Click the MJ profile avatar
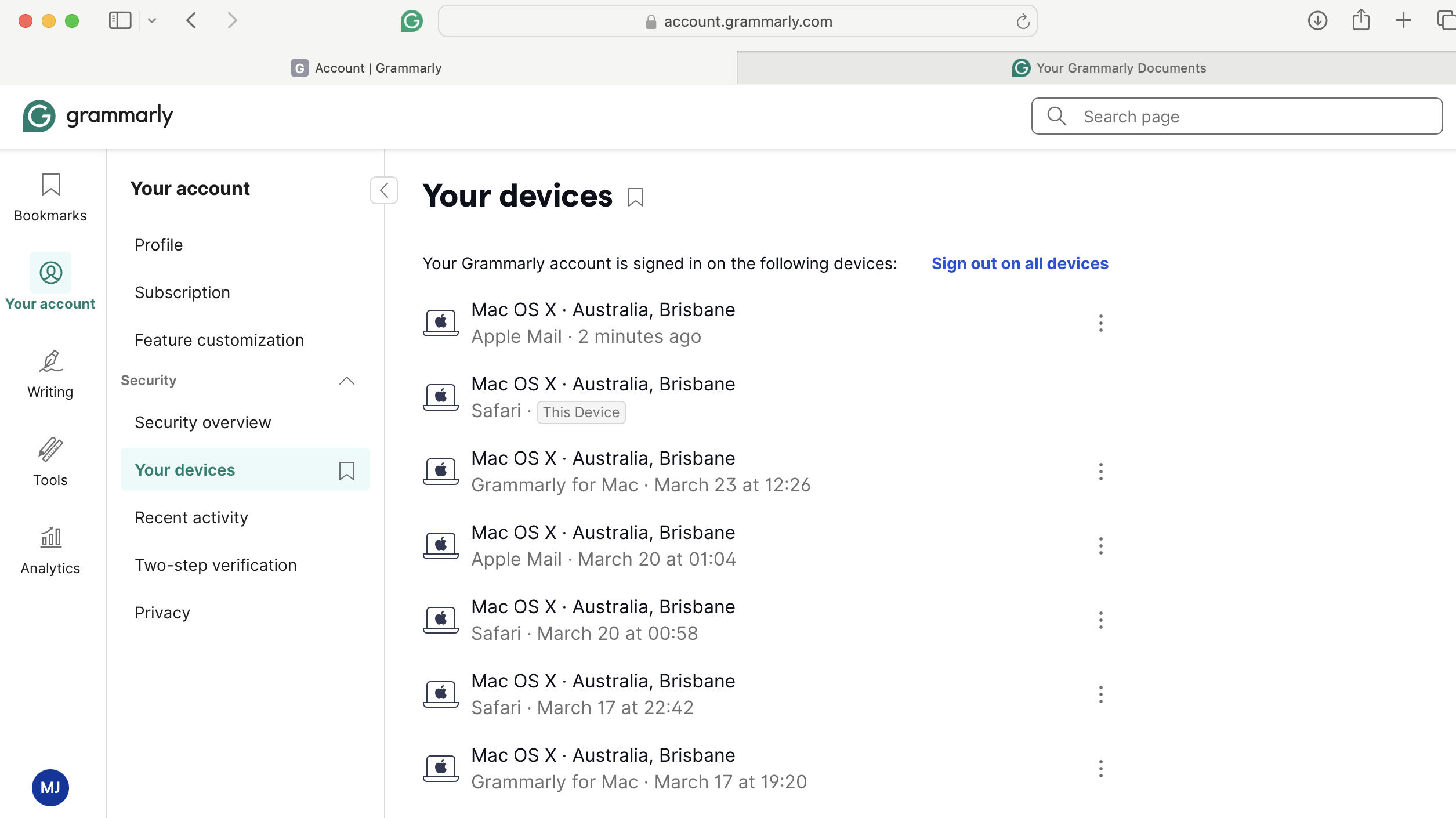1456x818 pixels. pyautogui.click(x=50, y=787)
